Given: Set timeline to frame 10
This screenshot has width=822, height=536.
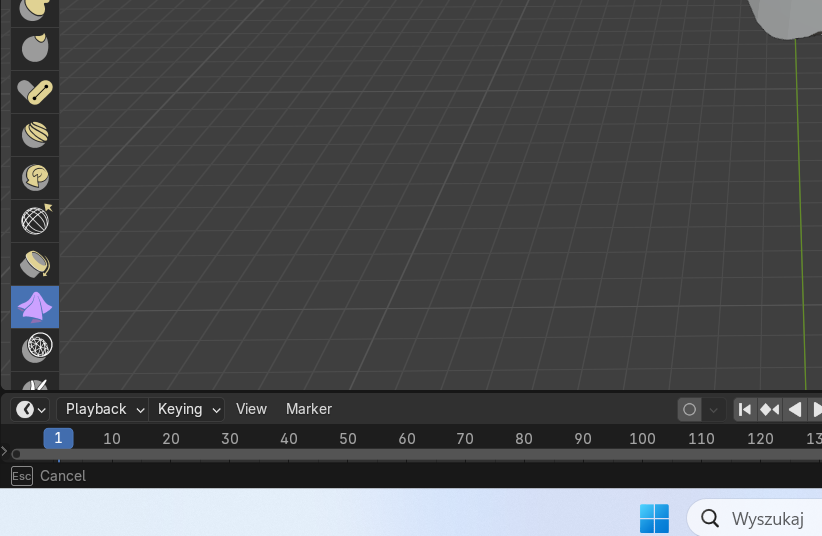Looking at the screenshot, I should point(112,438).
